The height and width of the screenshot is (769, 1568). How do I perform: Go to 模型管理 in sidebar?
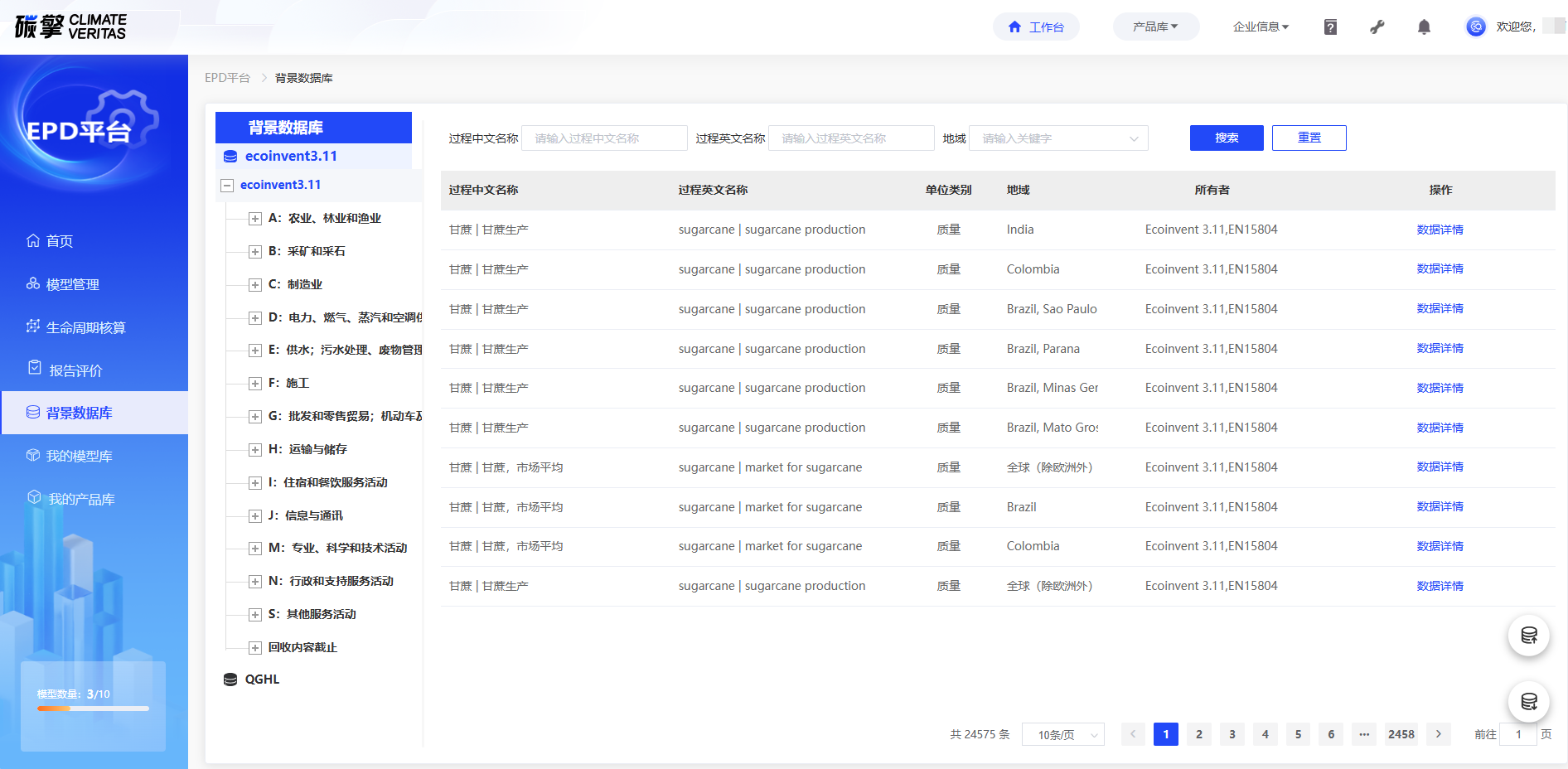point(73,285)
